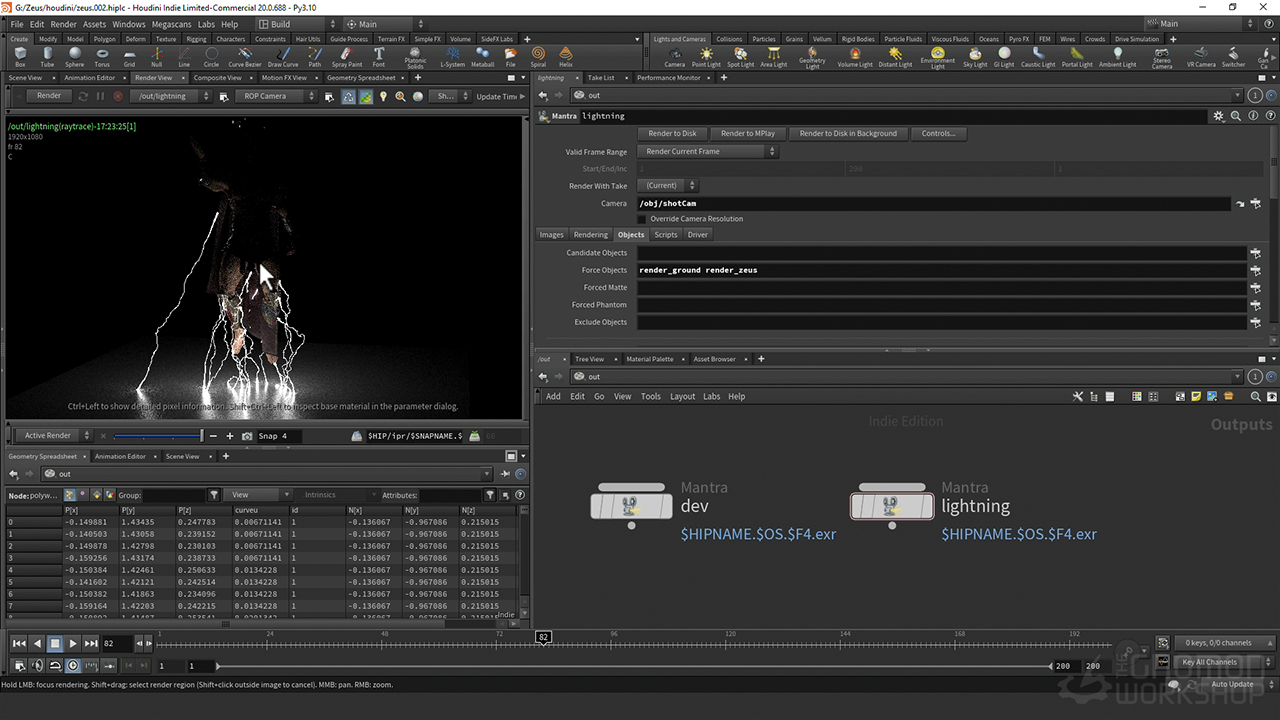Image resolution: width=1280 pixels, height=720 pixels.
Task: Add a Sky Light from shelf
Action: click(975, 56)
